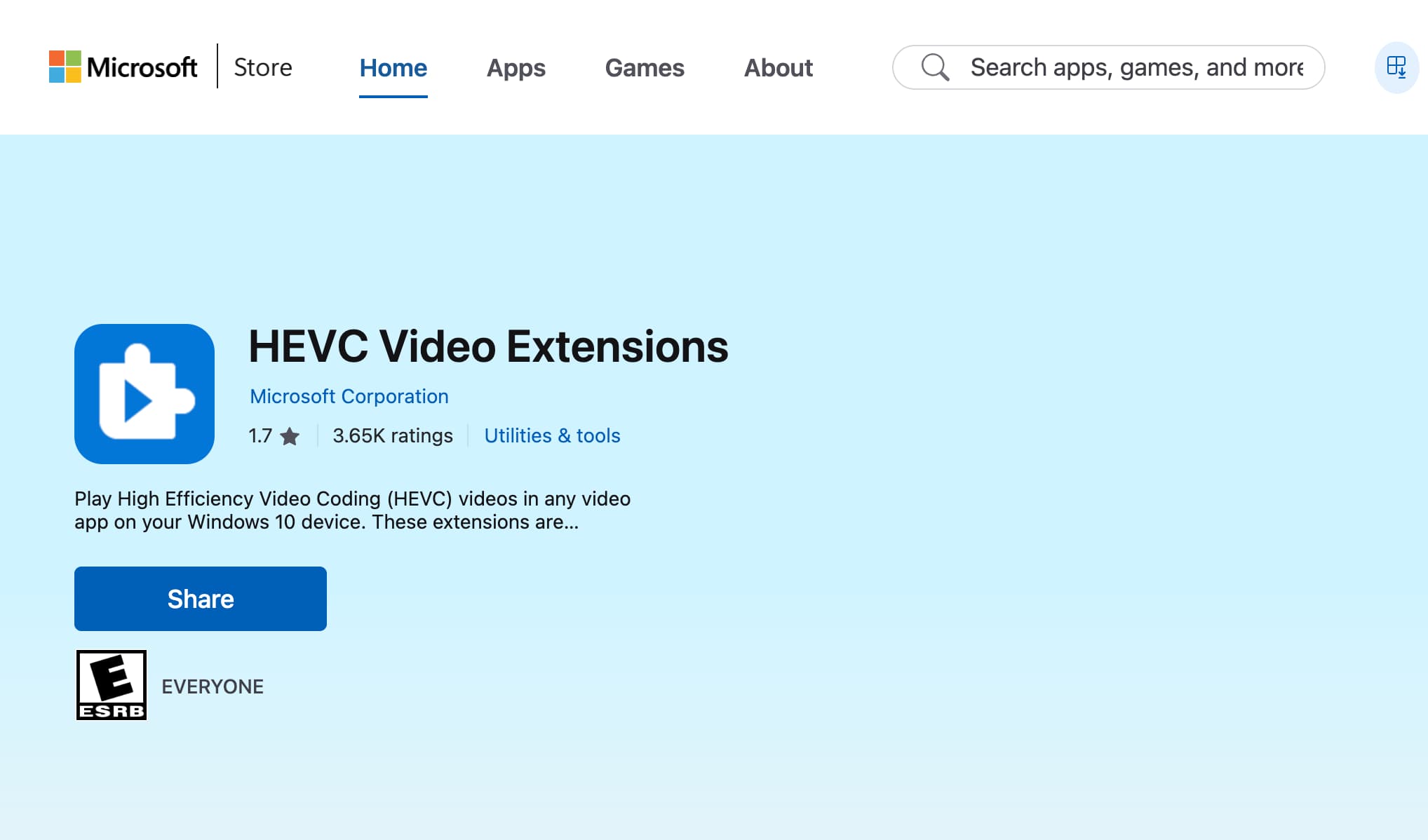Click the ESRB Everyone rating badge
The height and width of the screenshot is (840, 1428).
click(x=112, y=685)
